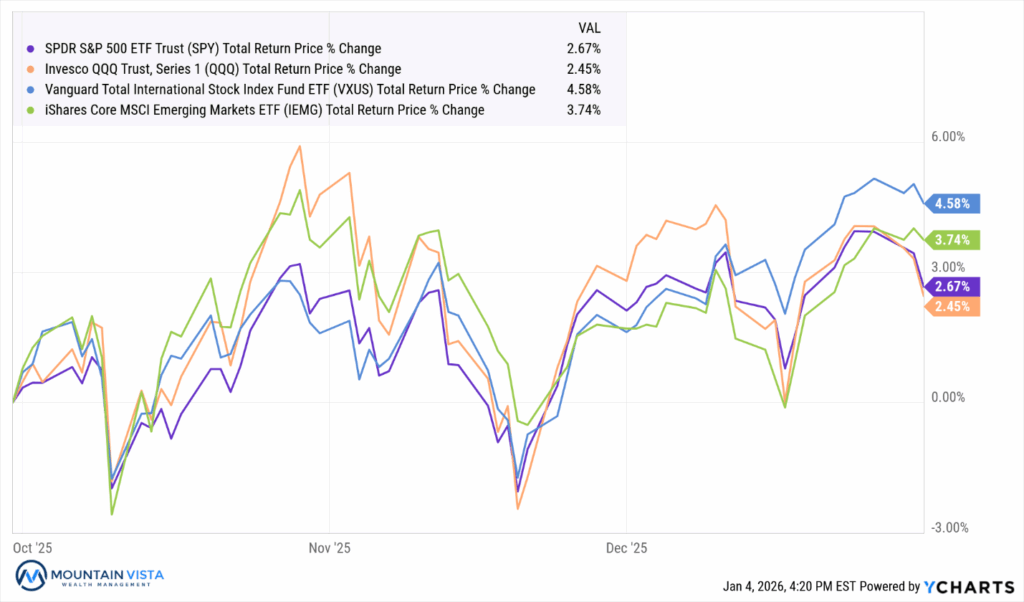Screen dimensions: 1024x602
Task: Click the blue 4.58% end-of-line tag
Action: pos(955,204)
